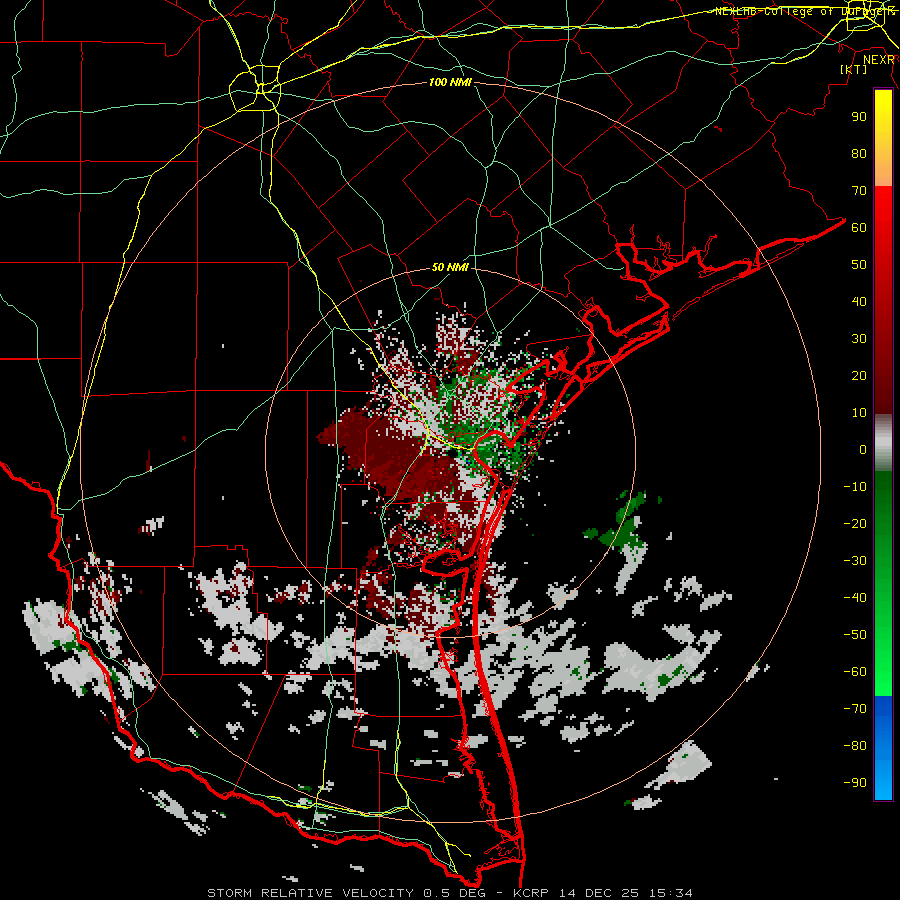
Task: Click the blue bottom segment of color bar
Action: click(x=883, y=748)
